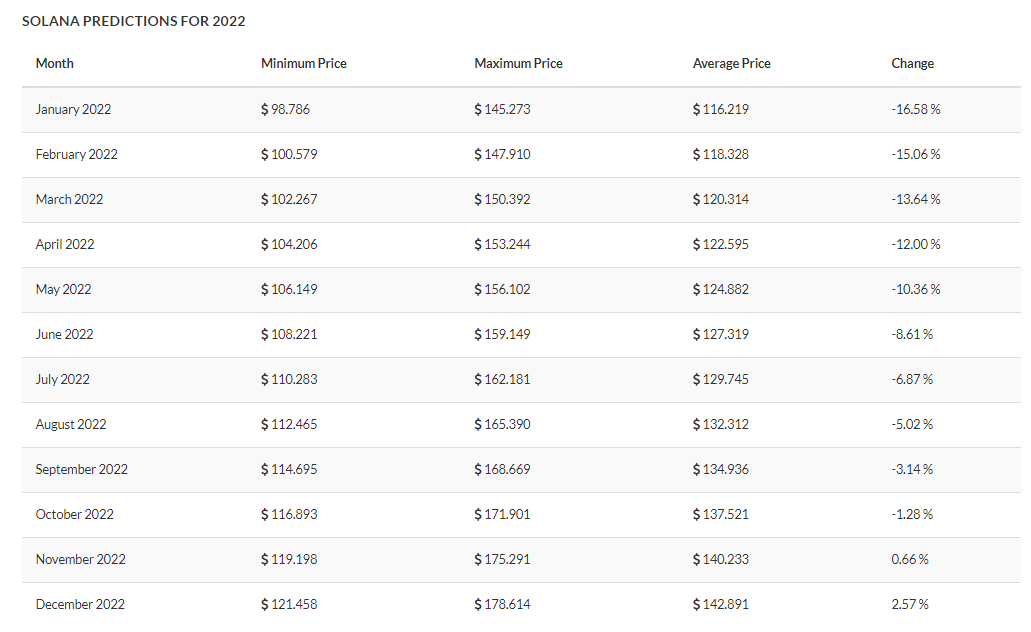1031x632 pixels.
Task: Click minimum price $ 106.149
Action: 289,289
